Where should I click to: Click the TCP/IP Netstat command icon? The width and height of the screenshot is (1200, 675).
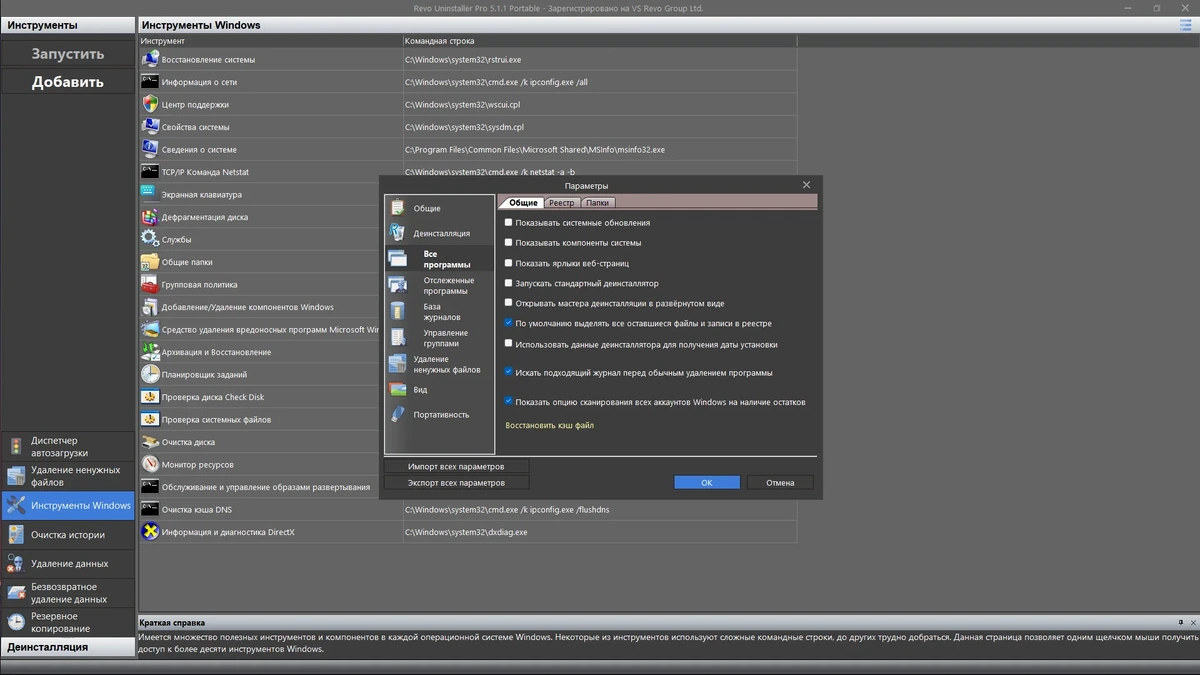[x=150, y=172]
